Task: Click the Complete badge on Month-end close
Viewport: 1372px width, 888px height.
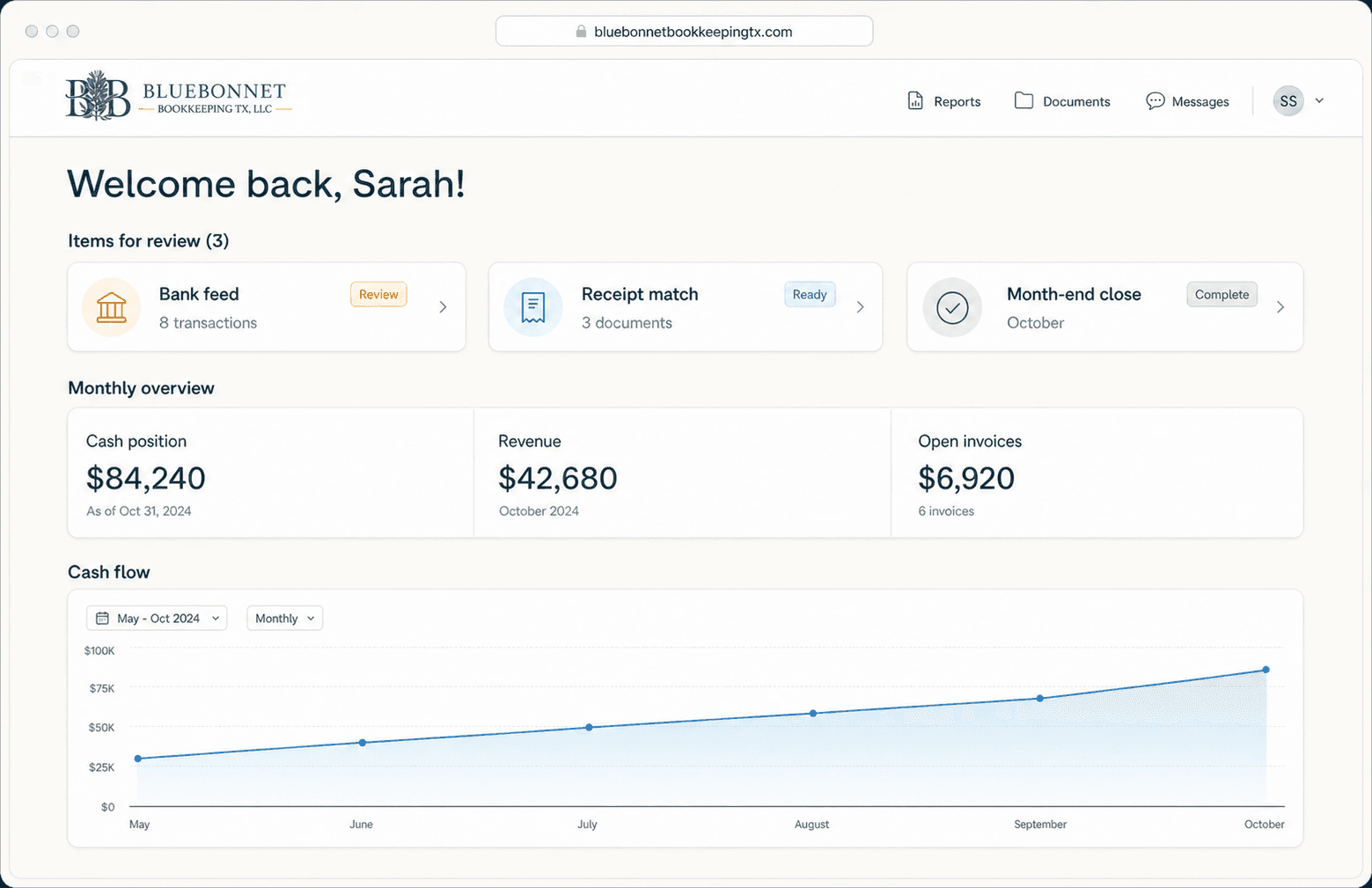Action: [1222, 295]
